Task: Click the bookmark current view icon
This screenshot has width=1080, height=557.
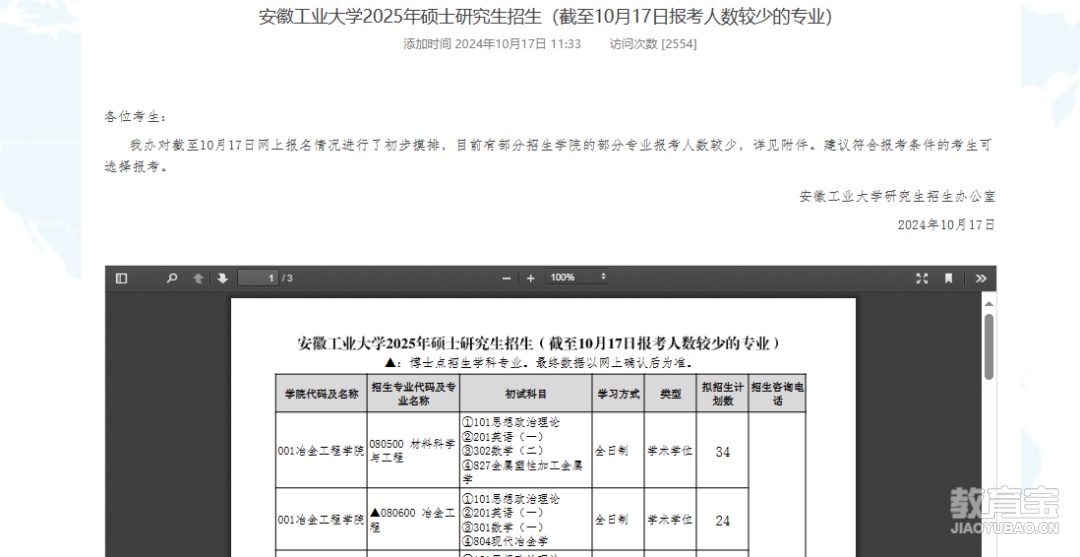Action: (x=948, y=278)
